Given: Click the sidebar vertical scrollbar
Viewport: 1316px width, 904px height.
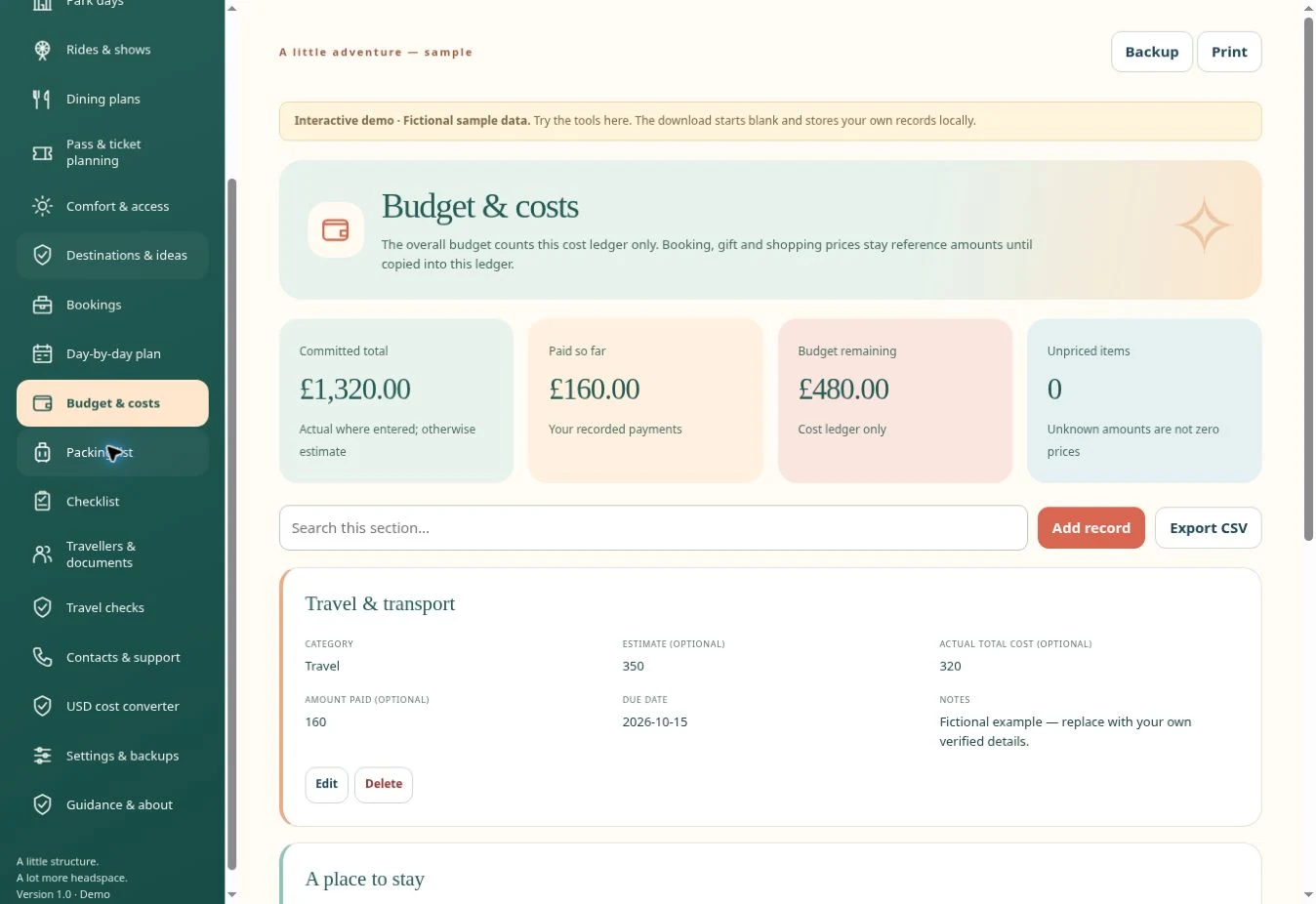Looking at the screenshot, I should (231, 523).
